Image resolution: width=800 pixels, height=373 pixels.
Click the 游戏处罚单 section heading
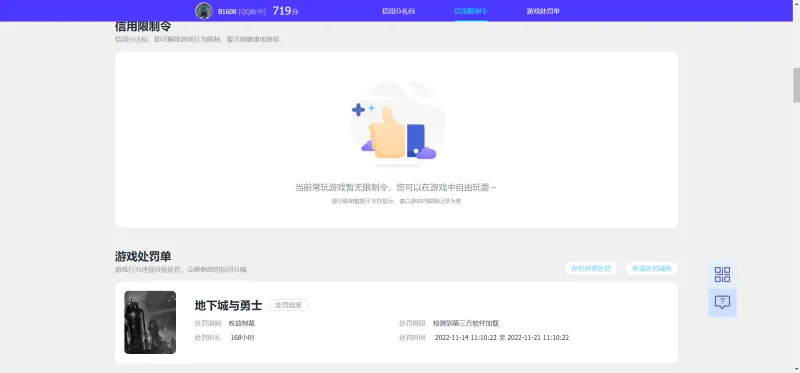pyautogui.click(x=142, y=257)
